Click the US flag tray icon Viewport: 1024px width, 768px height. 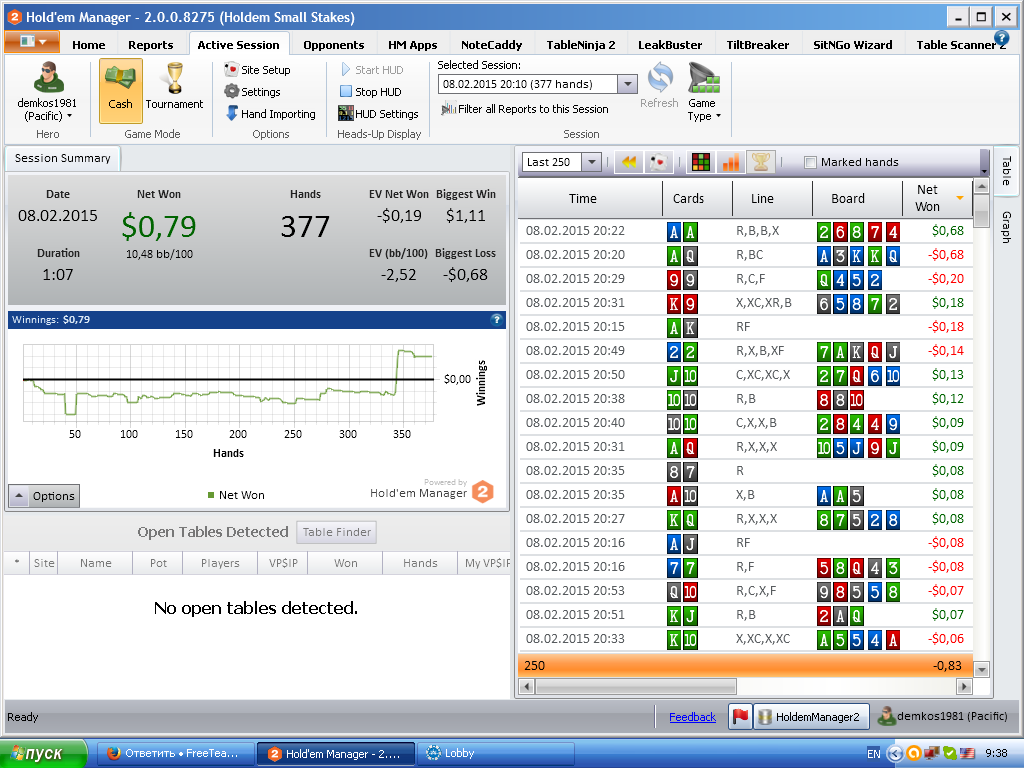coord(967,754)
